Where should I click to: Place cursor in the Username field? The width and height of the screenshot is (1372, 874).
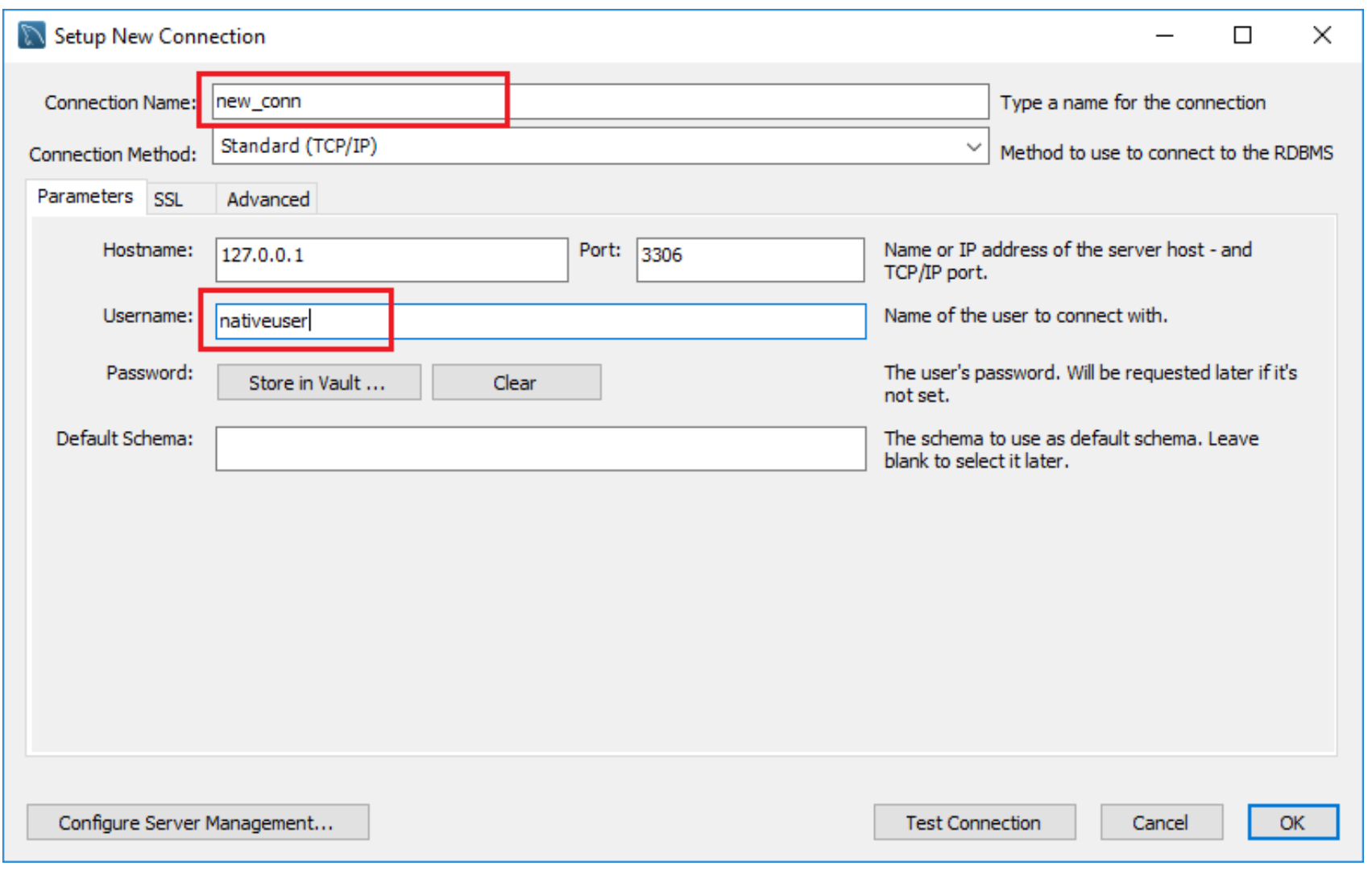tap(540, 321)
